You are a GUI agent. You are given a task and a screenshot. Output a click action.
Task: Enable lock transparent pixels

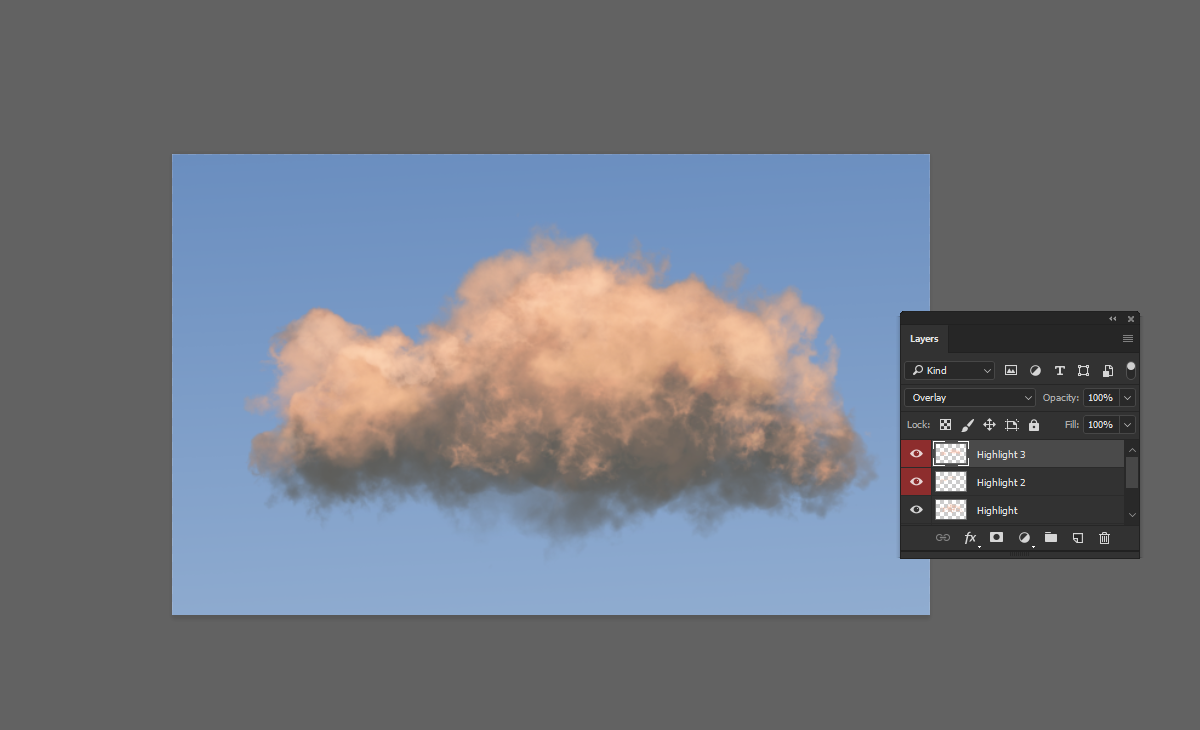[945, 424]
